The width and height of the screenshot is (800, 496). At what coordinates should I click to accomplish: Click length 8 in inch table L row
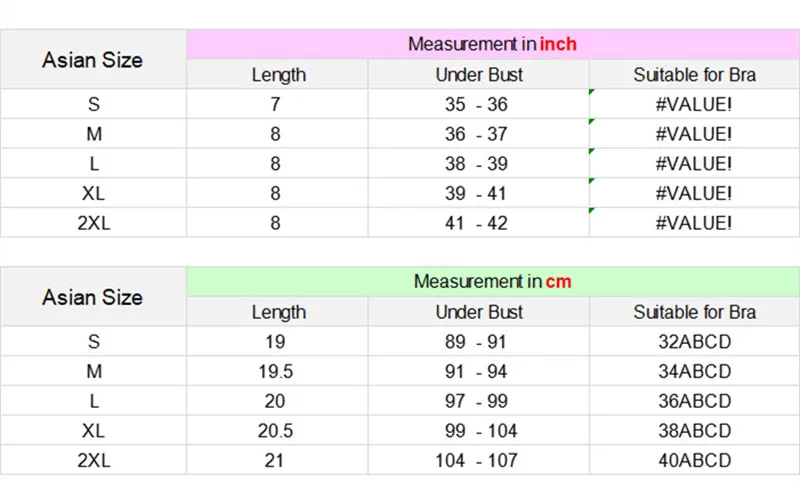click(278, 163)
